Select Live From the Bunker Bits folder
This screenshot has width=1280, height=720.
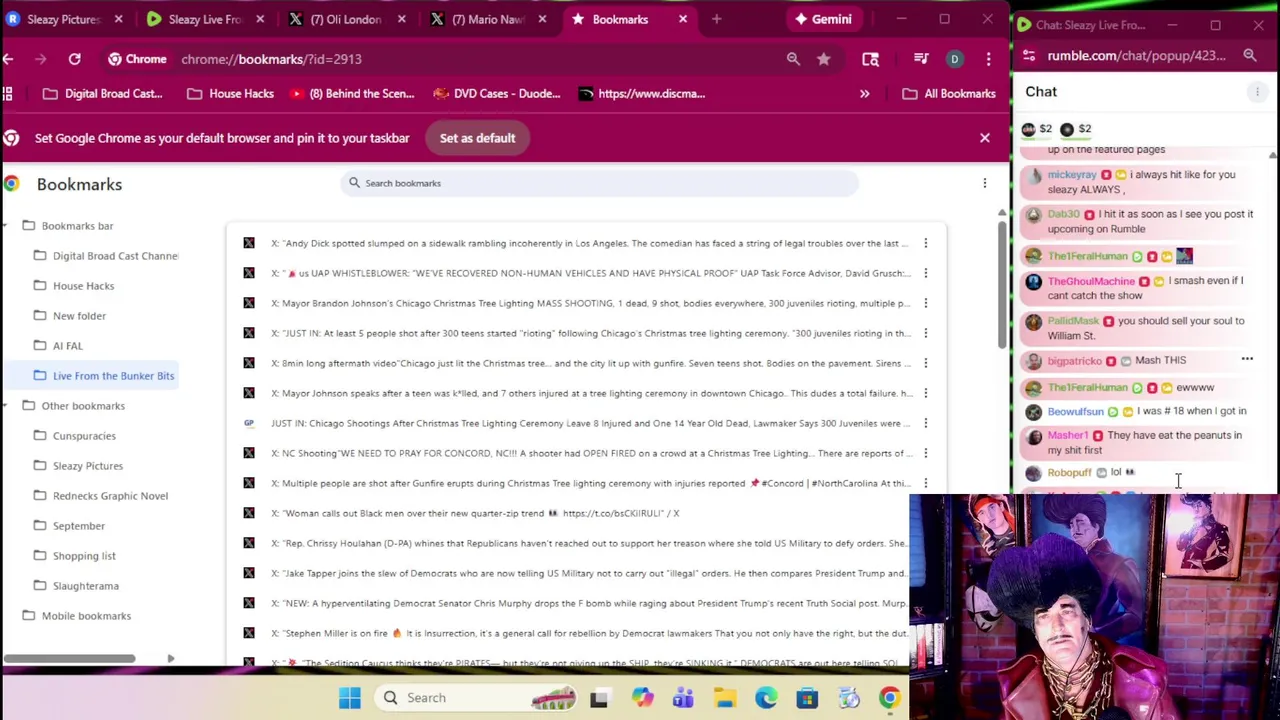coord(104,376)
